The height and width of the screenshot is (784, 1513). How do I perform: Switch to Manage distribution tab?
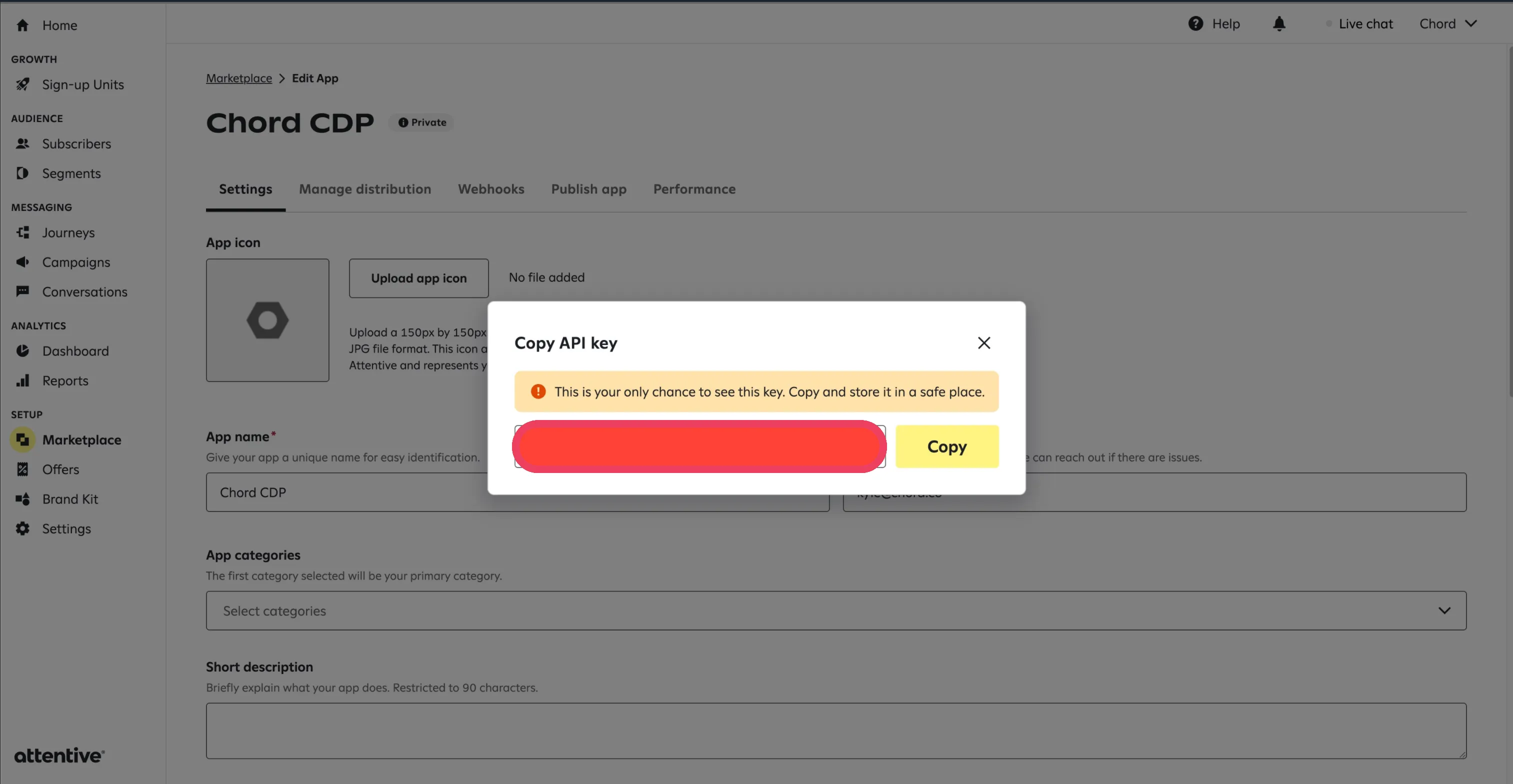pos(364,189)
